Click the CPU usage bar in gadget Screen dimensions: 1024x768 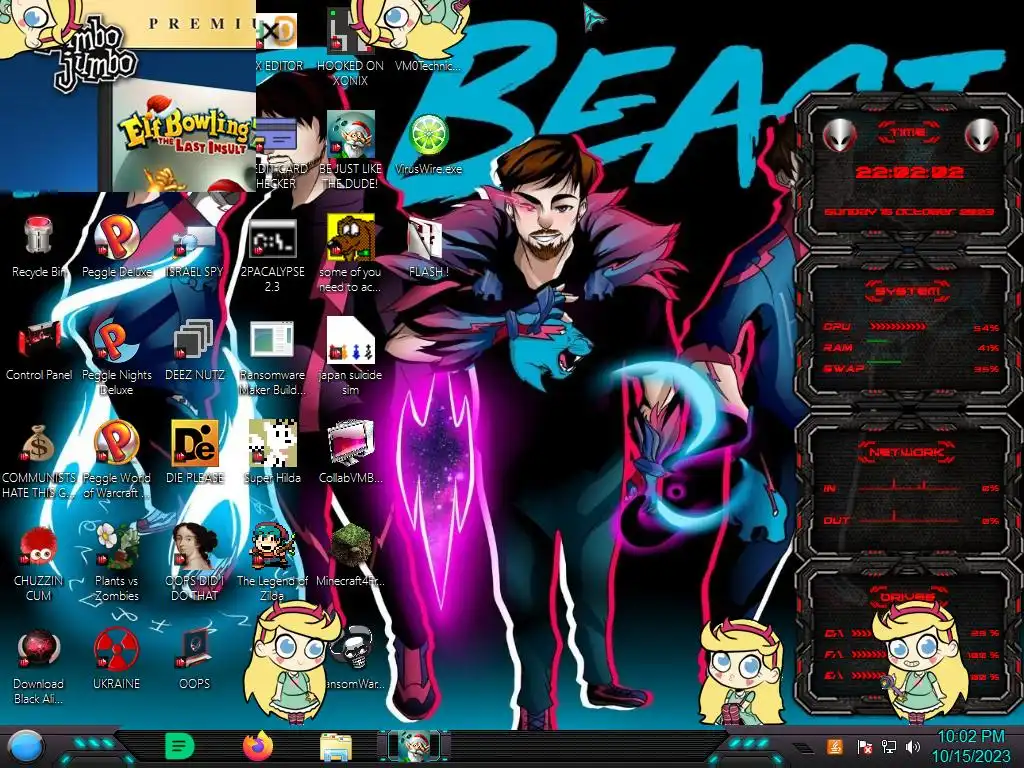[897, 327]
